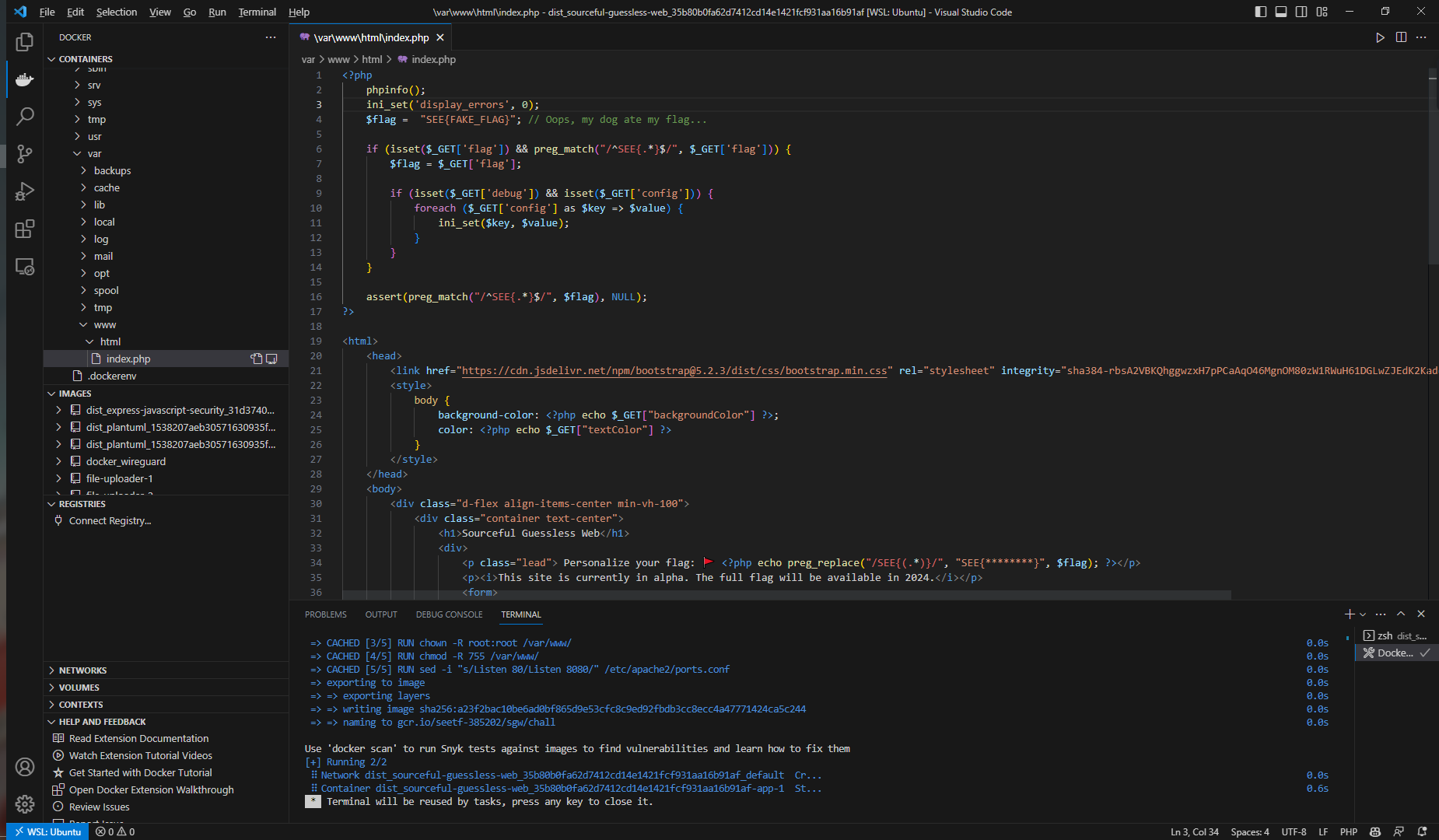Expand the Networks section

[x=166, y=670]
